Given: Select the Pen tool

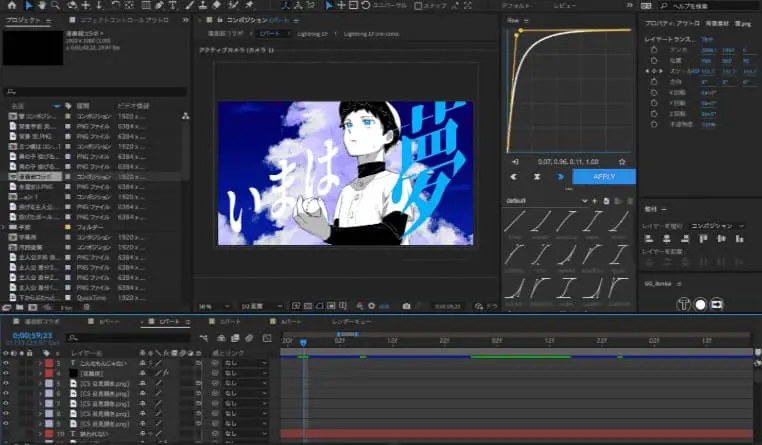Looking at the screenshot, I should click(x=159, y=5).
